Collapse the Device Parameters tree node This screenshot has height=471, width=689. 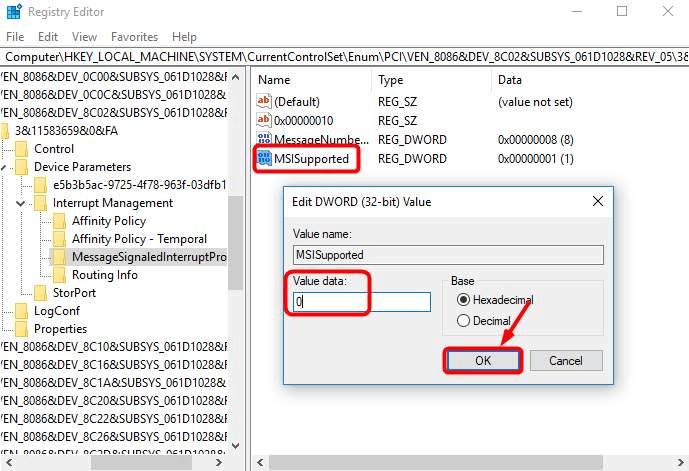pyautogui.click(x=4, y=167)
